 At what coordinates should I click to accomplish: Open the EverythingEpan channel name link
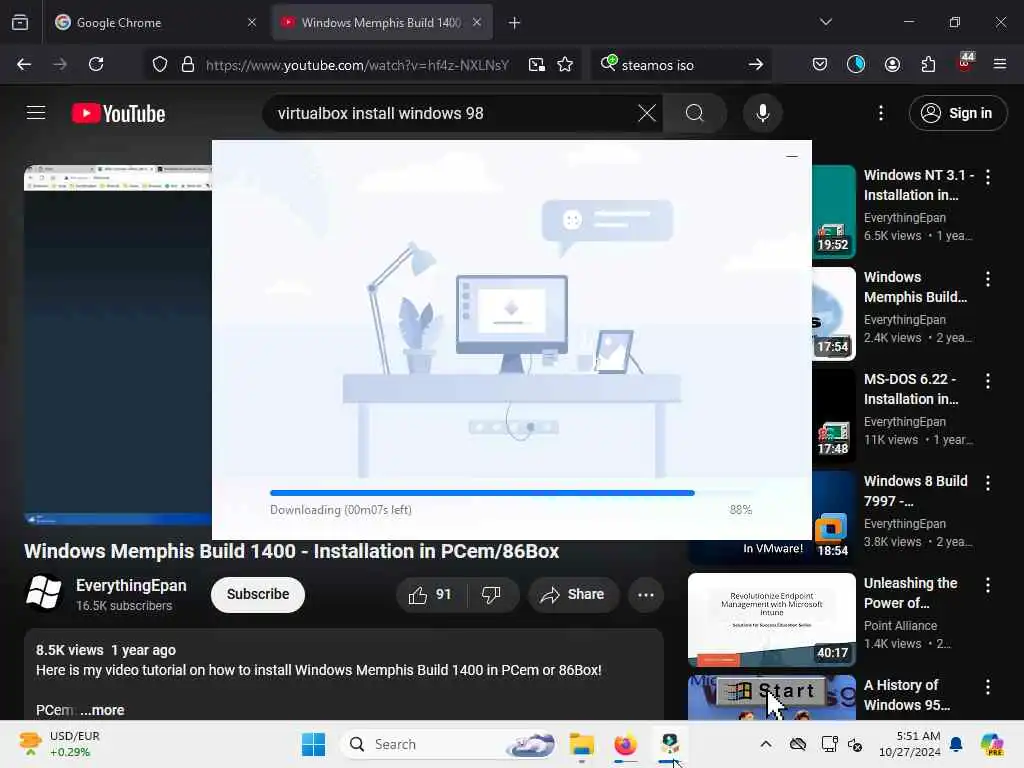tap(131, 586)
